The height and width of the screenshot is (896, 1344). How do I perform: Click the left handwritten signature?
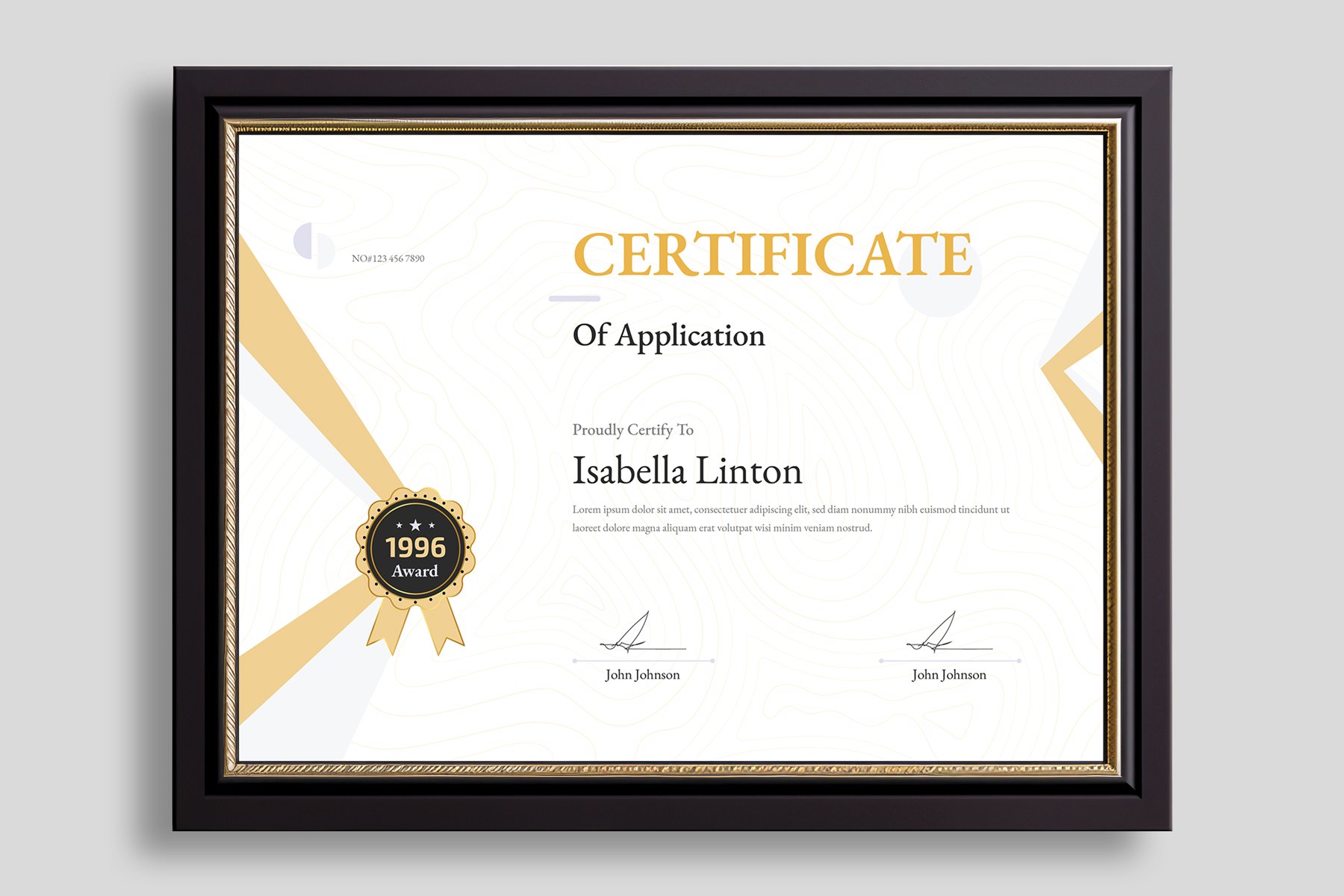(x=643, y=632)
